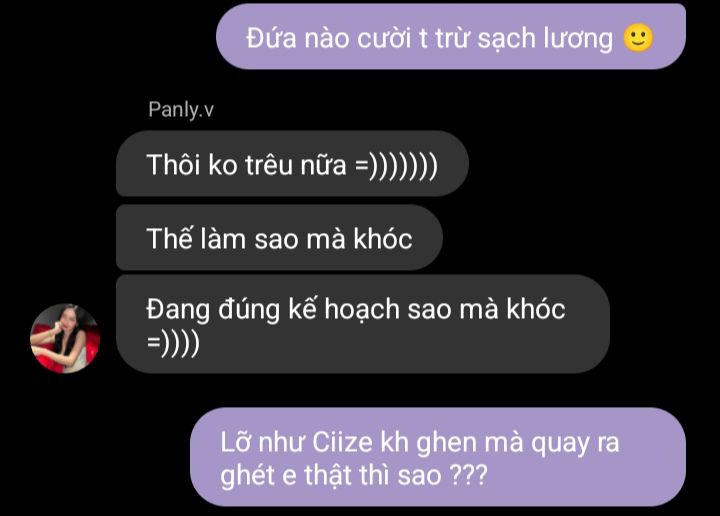The image size is (720, 516).
Task: Click 'Đang đúng' at the start of the third grey bubble
Action: click(213, 310)
